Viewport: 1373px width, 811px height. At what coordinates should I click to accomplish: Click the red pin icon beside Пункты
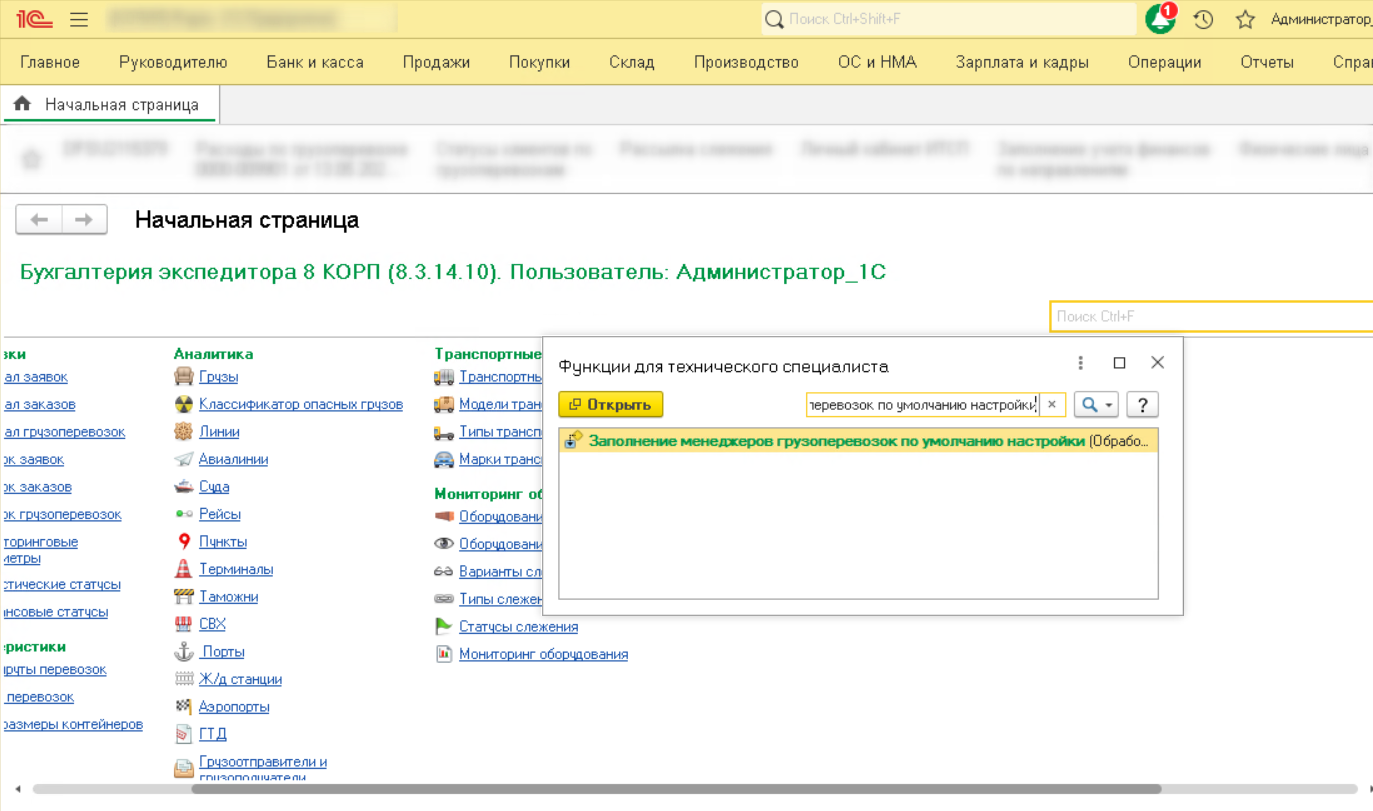[x=184, y=542]
